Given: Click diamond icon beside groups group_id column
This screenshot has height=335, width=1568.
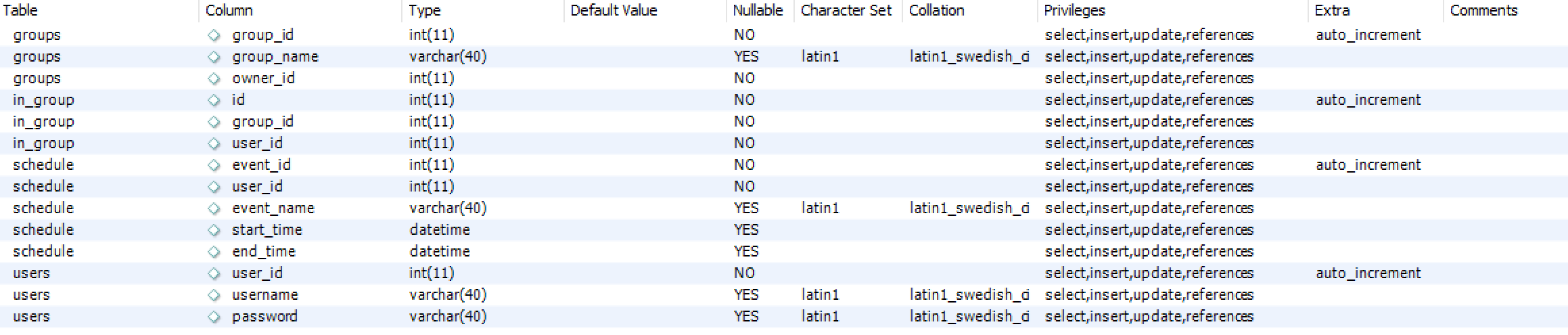Looking at the screenshot, I should coord(214,35).
